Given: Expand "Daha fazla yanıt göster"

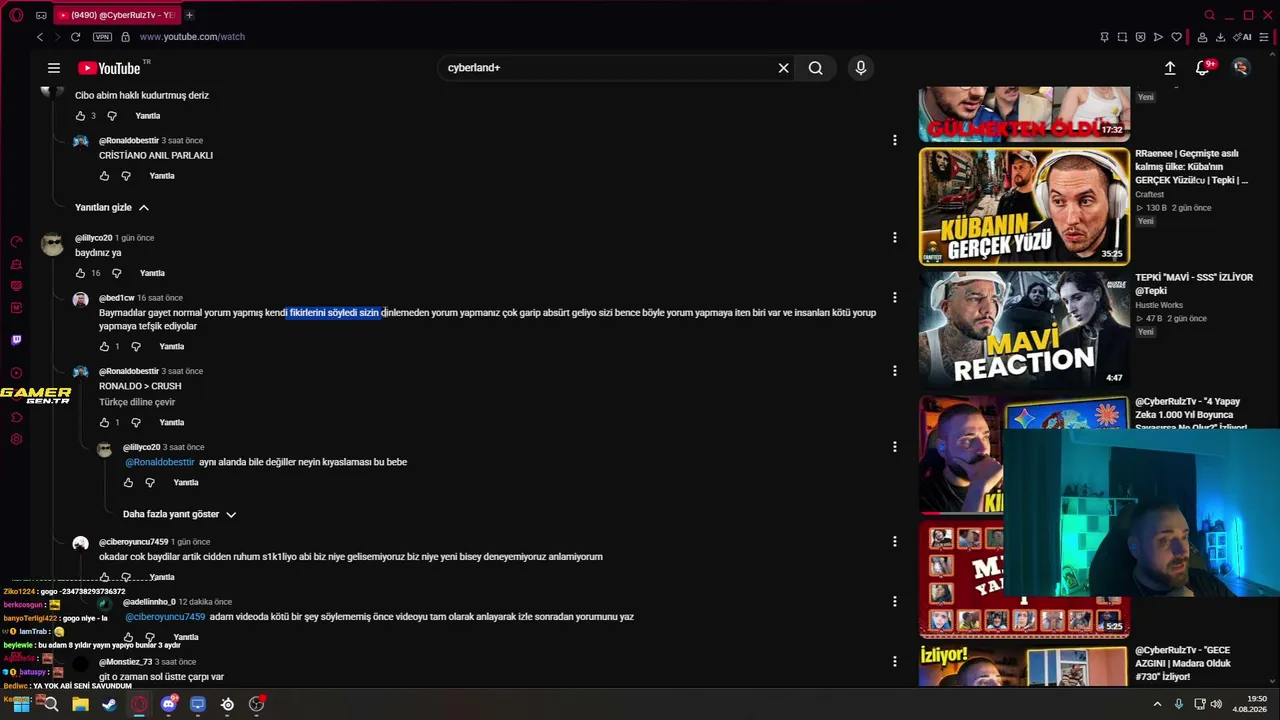Looking at the screenshot, I should pos(180,514).
